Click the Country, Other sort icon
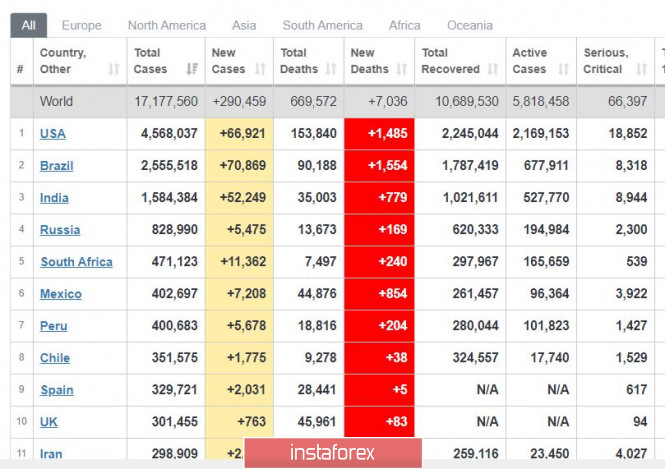Viewport: 665px width, 469px height. (x=113, y=69)
